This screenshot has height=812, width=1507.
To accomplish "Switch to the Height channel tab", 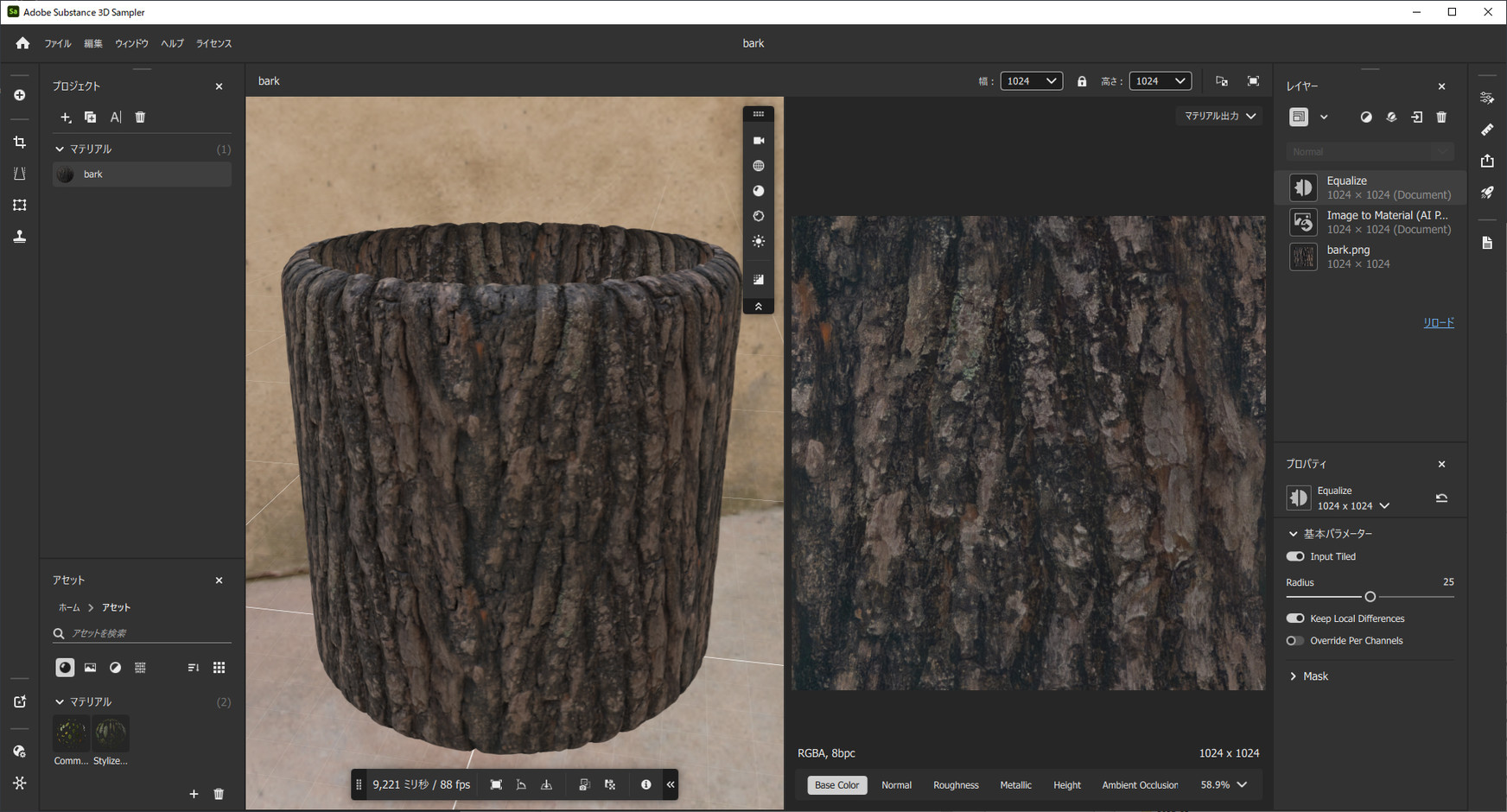I will tap(1067, 785).
